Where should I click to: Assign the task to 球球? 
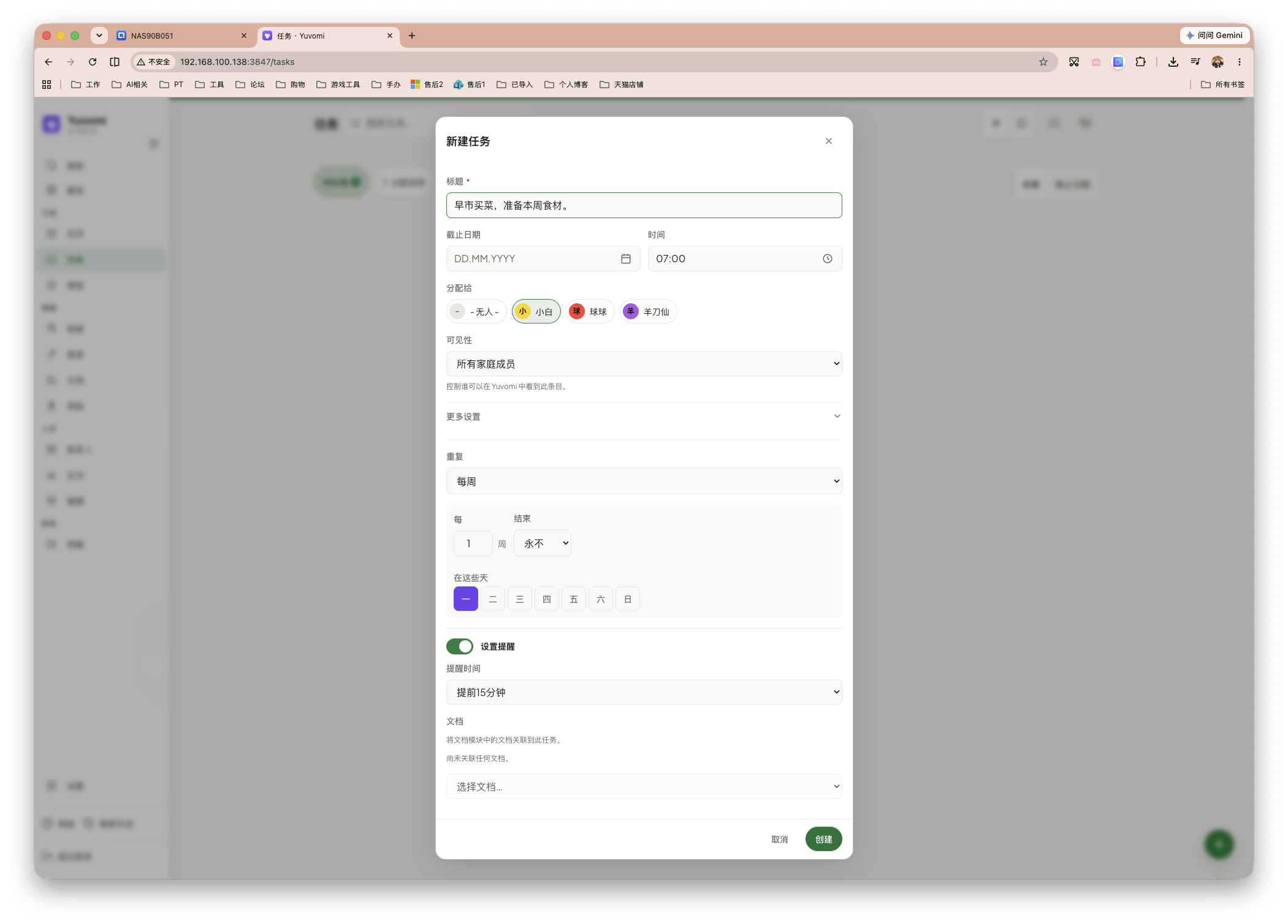589,311
